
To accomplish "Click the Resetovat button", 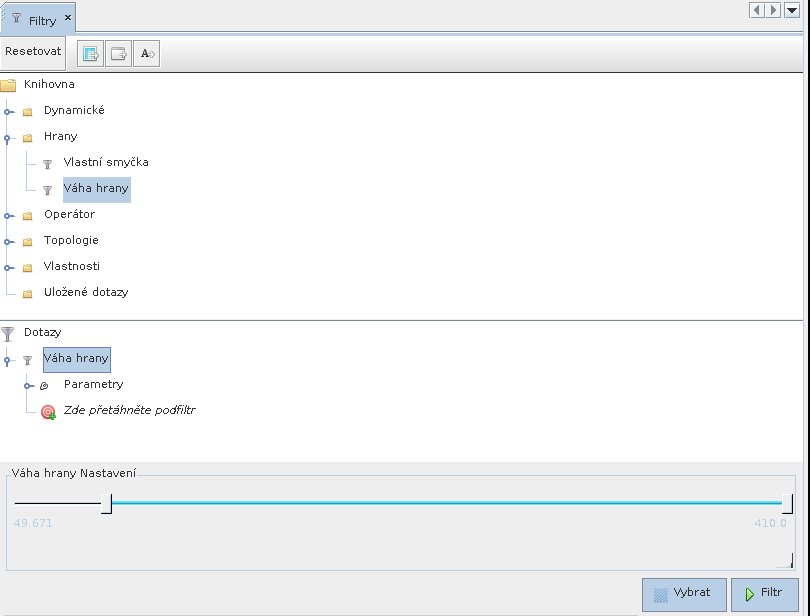I will point(33,52).
